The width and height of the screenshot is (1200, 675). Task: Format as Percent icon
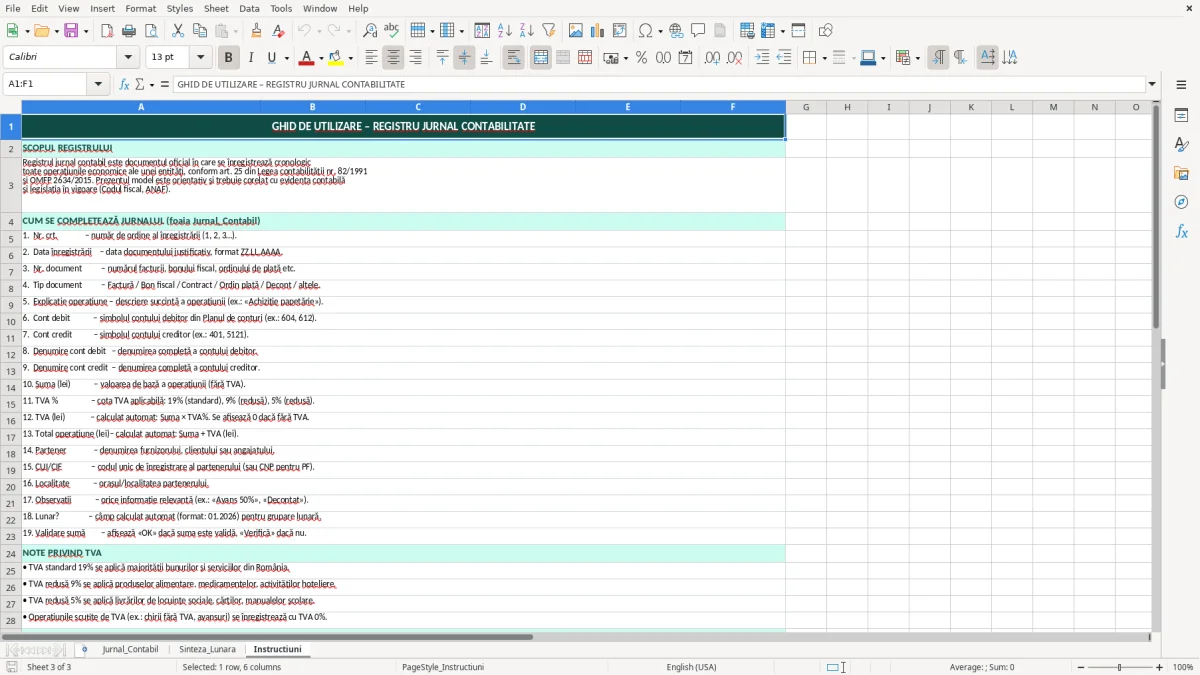point(641,58)
